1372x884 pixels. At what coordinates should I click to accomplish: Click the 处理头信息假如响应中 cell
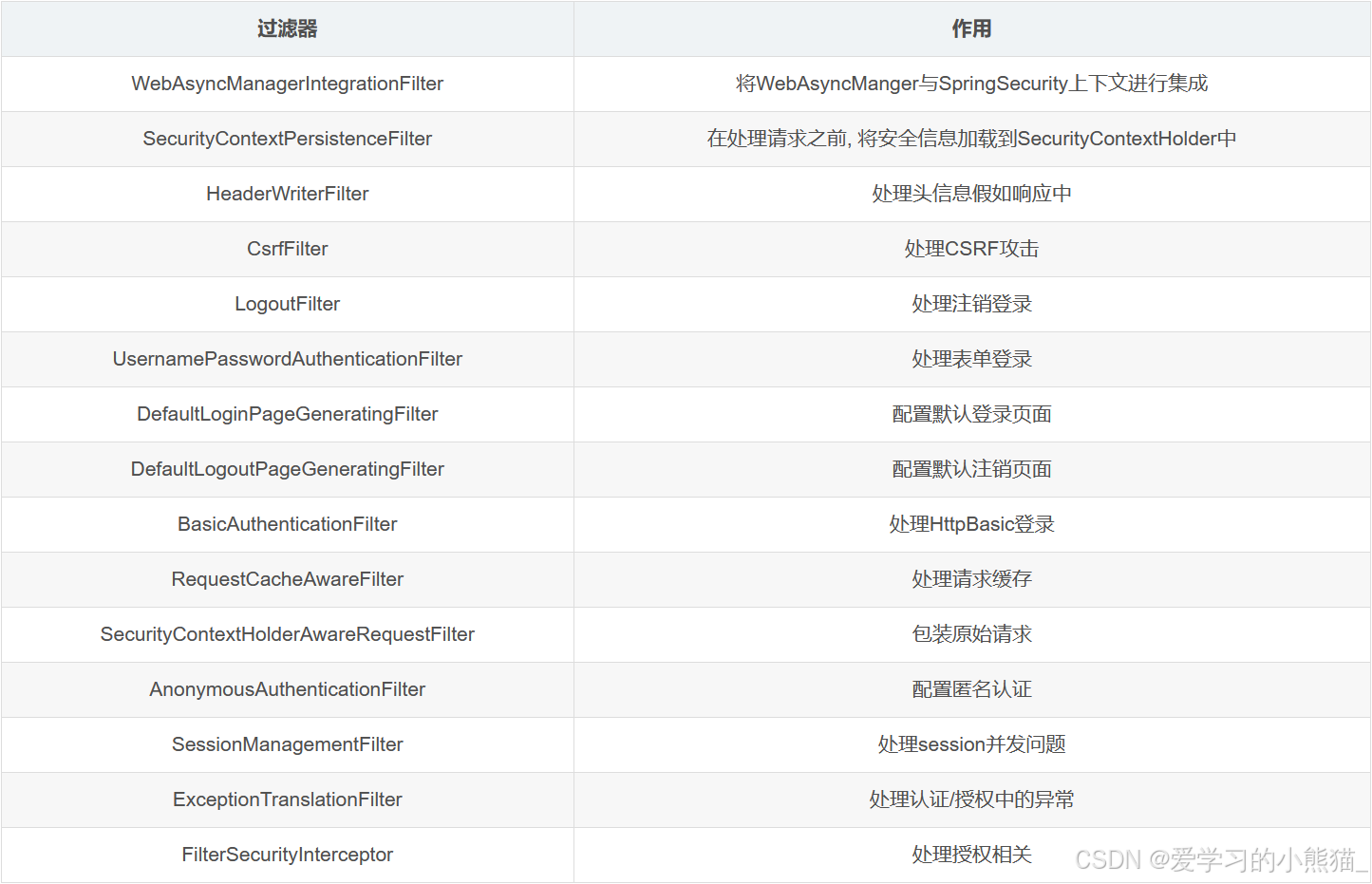[971, 194]
